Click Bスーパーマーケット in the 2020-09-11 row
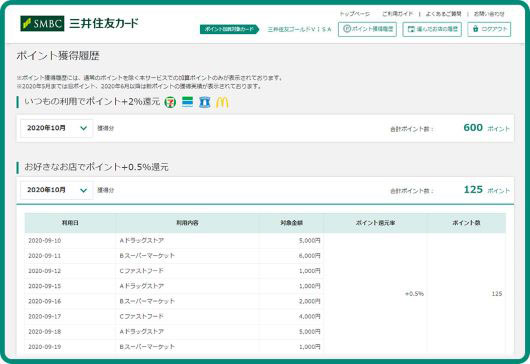Screen dimensions: 530x364 tap(147, 256)
